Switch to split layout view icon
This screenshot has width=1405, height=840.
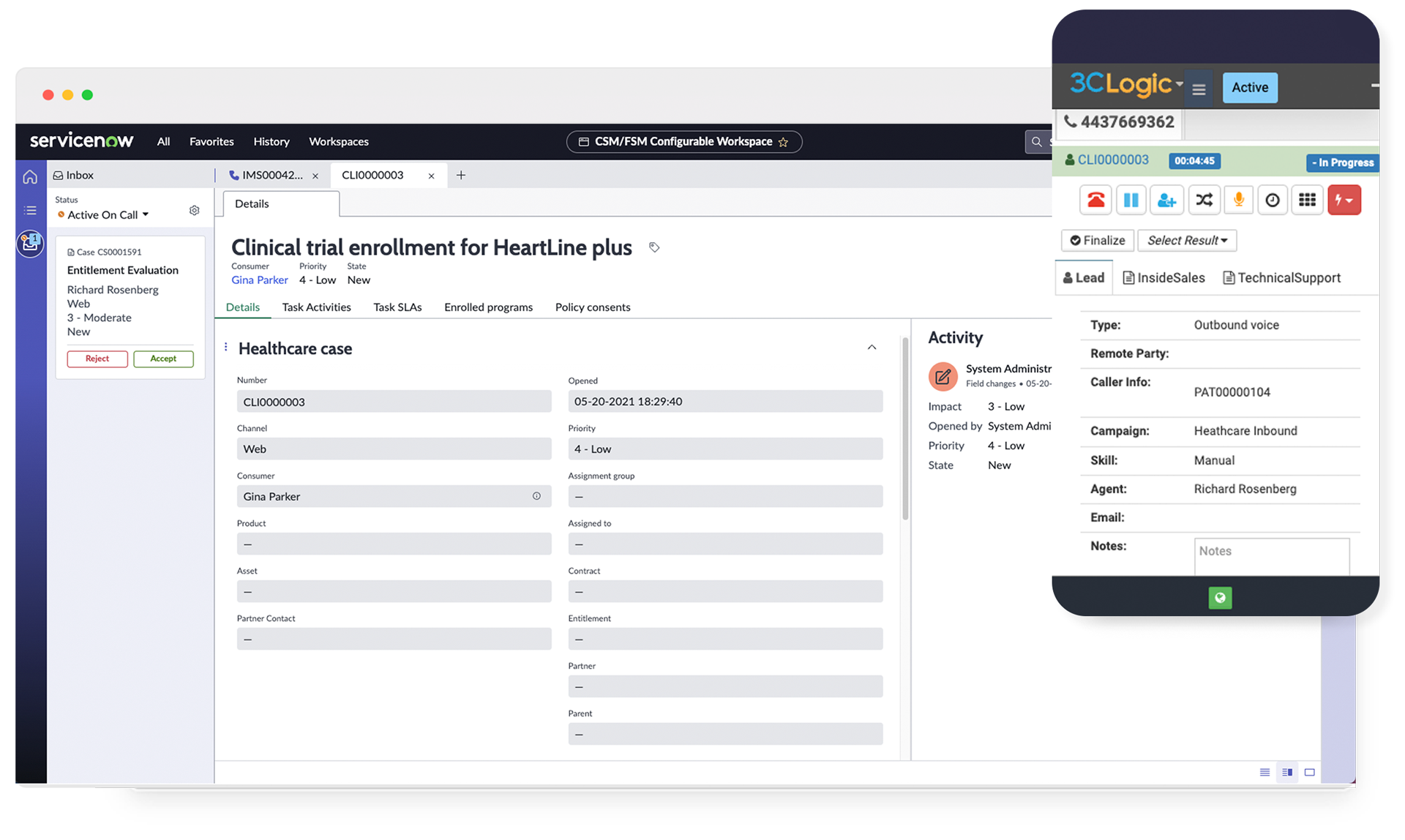pos(1287,772)
